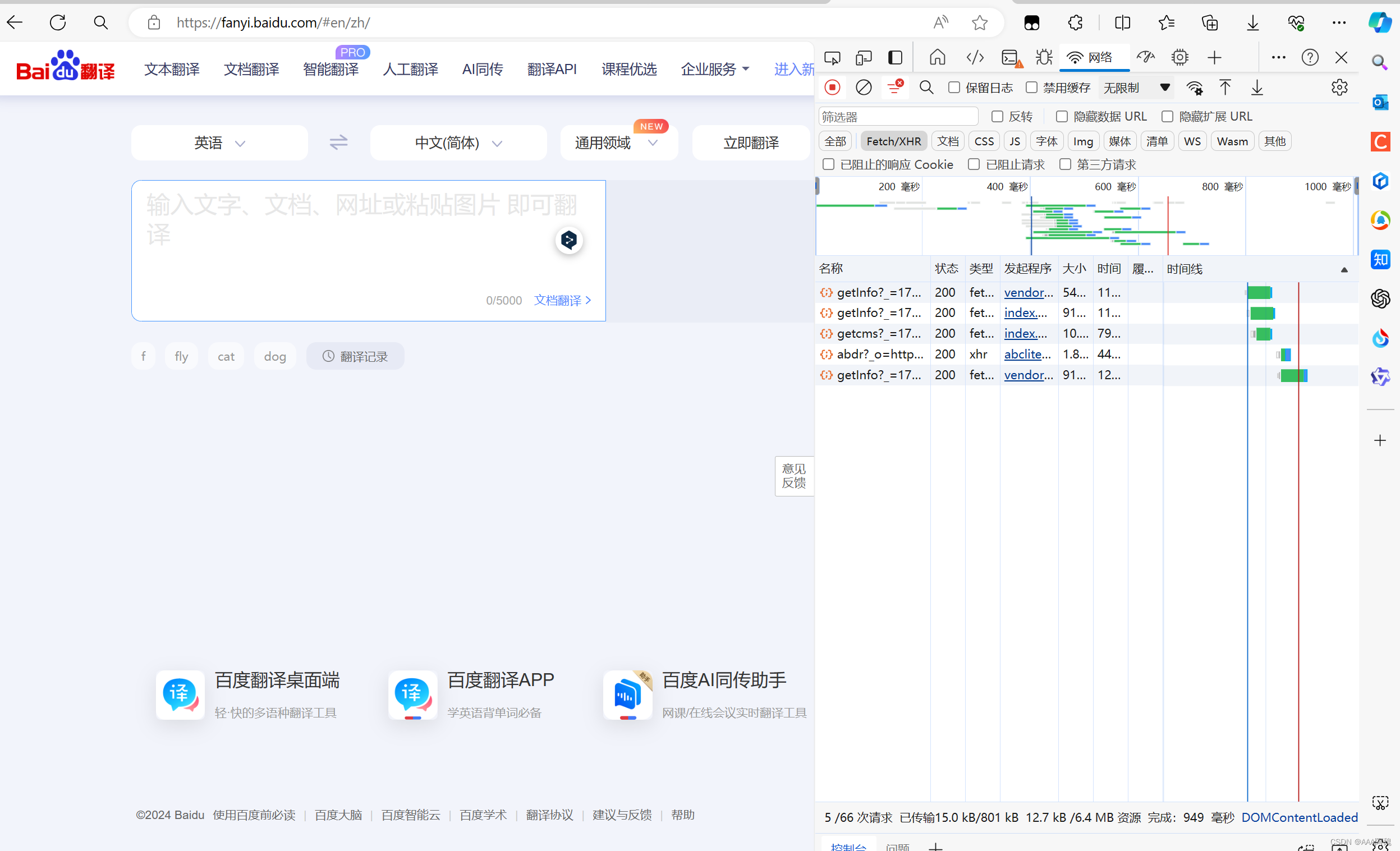This screenshot has height=851, width=1400.
Task: Open the Performance gauge icon
Action: point(1145,57)
